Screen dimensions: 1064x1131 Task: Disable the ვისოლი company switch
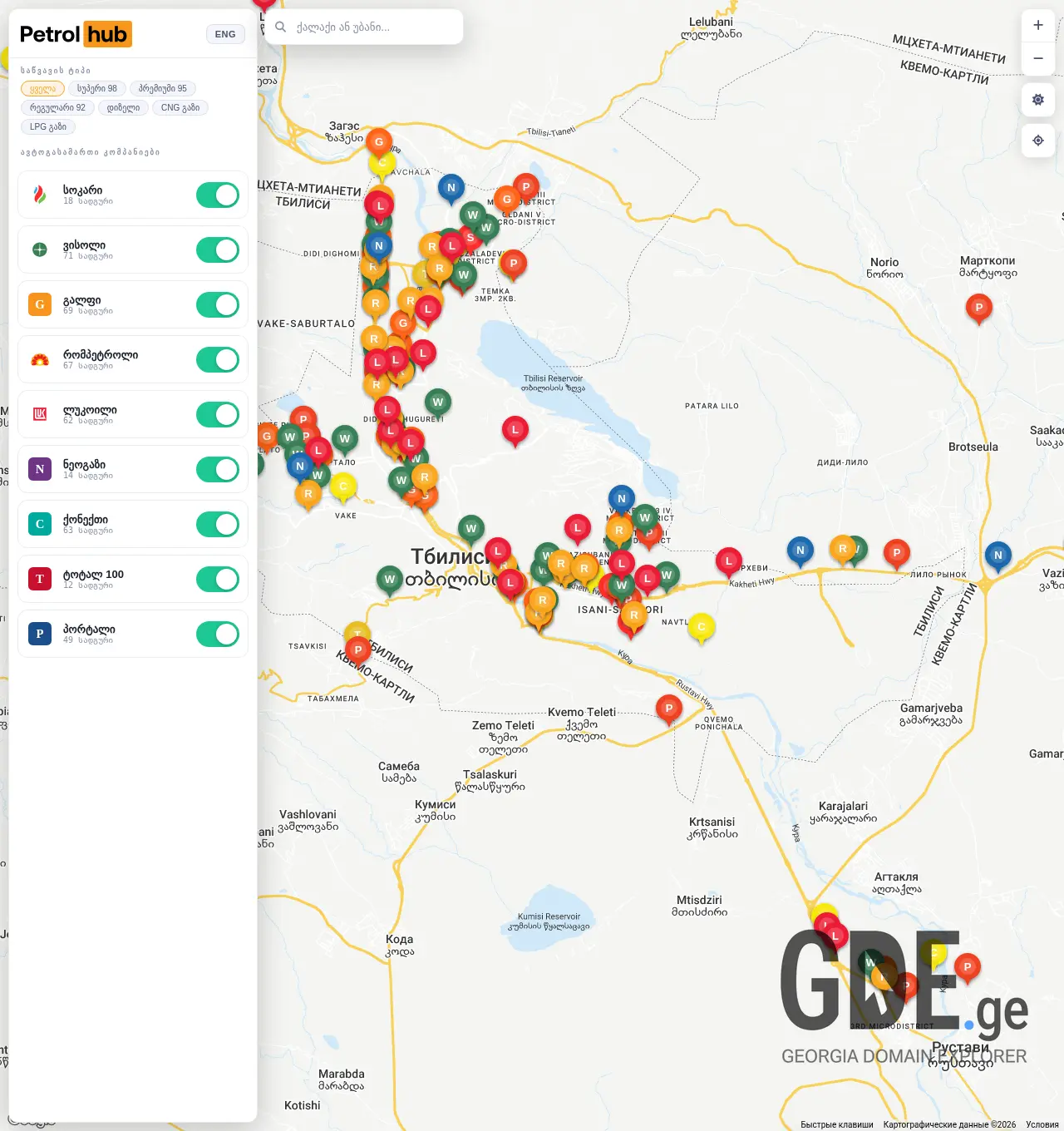coord(218,250)
